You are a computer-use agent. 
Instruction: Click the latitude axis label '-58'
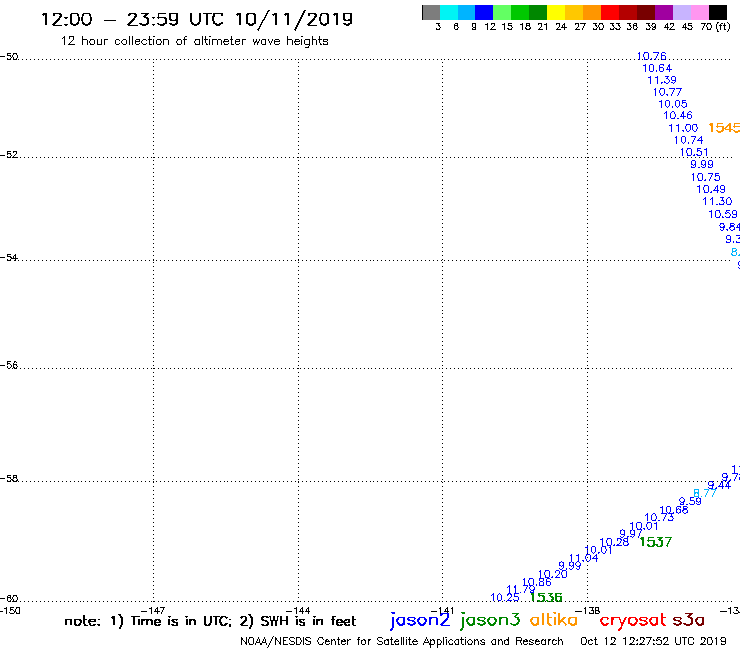[9, 479]
